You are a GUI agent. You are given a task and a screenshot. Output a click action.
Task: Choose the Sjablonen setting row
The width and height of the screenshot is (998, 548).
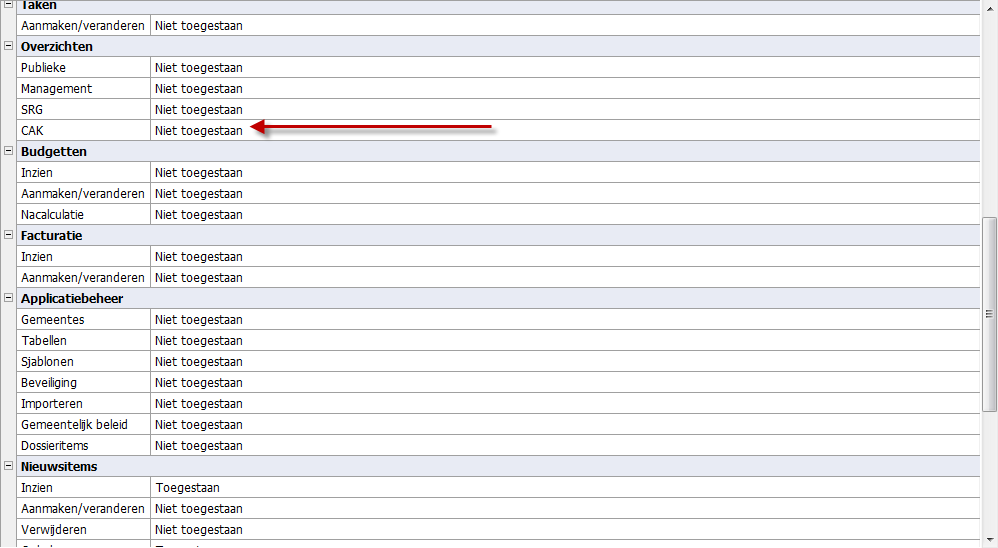[47, 362]
